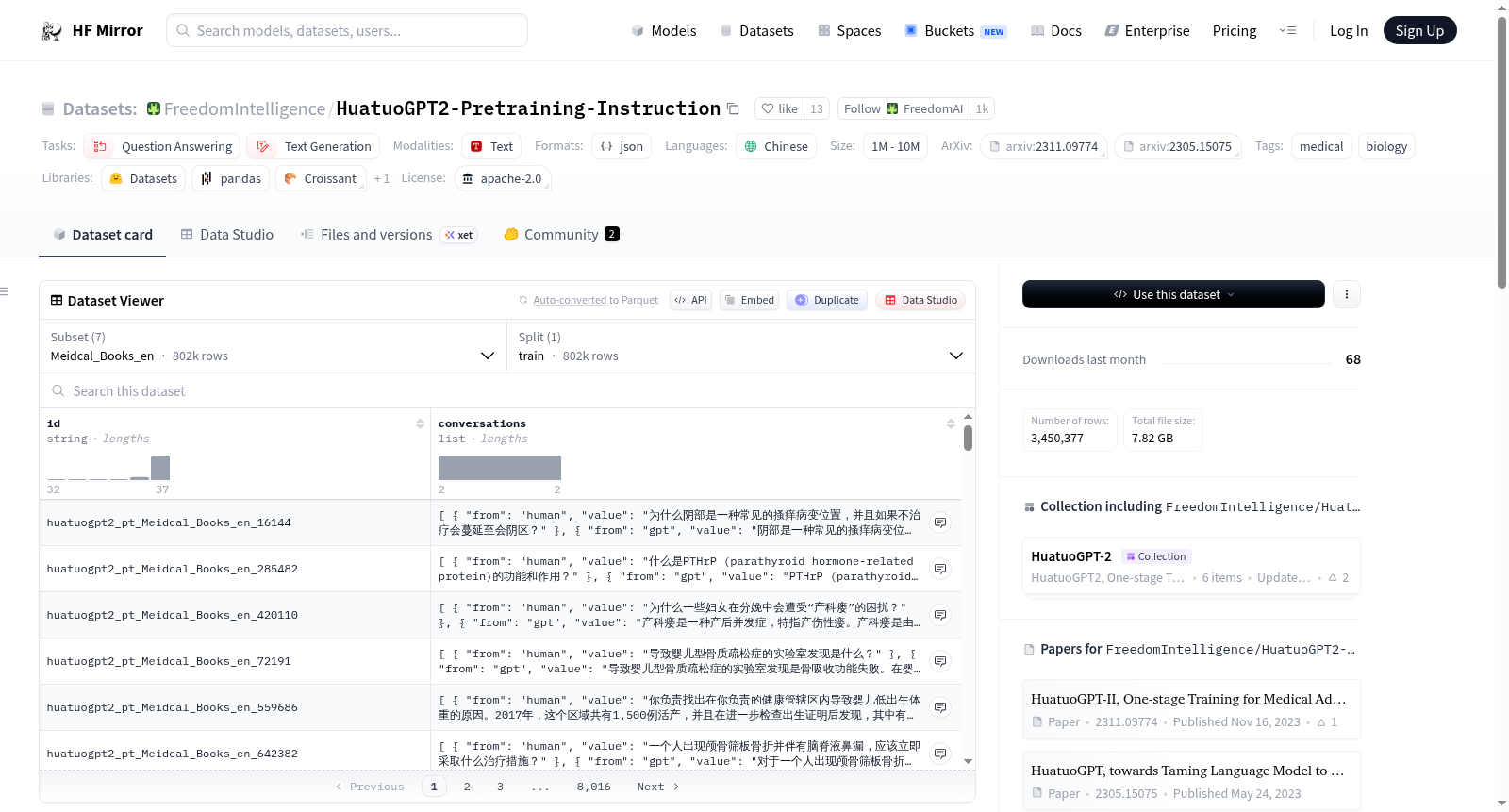Copy dataset name with the copy icon
Screen dimensions: 1509x812
pyautogui.click(x=733, y=108)
